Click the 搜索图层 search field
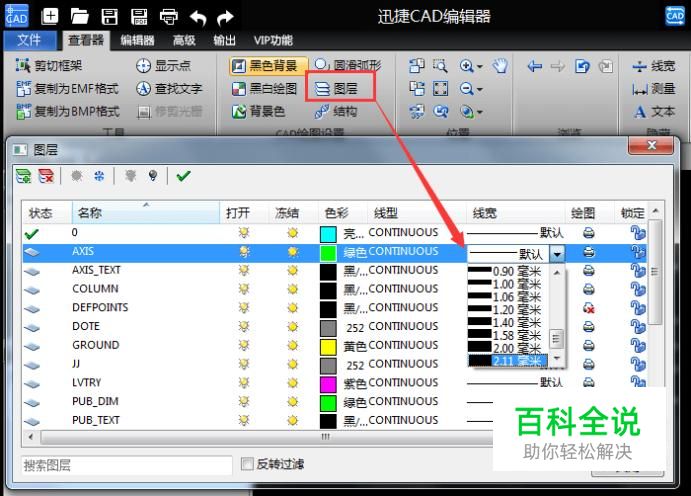The height and width of the screenshot is (496, 691). (x=127, y=465)
